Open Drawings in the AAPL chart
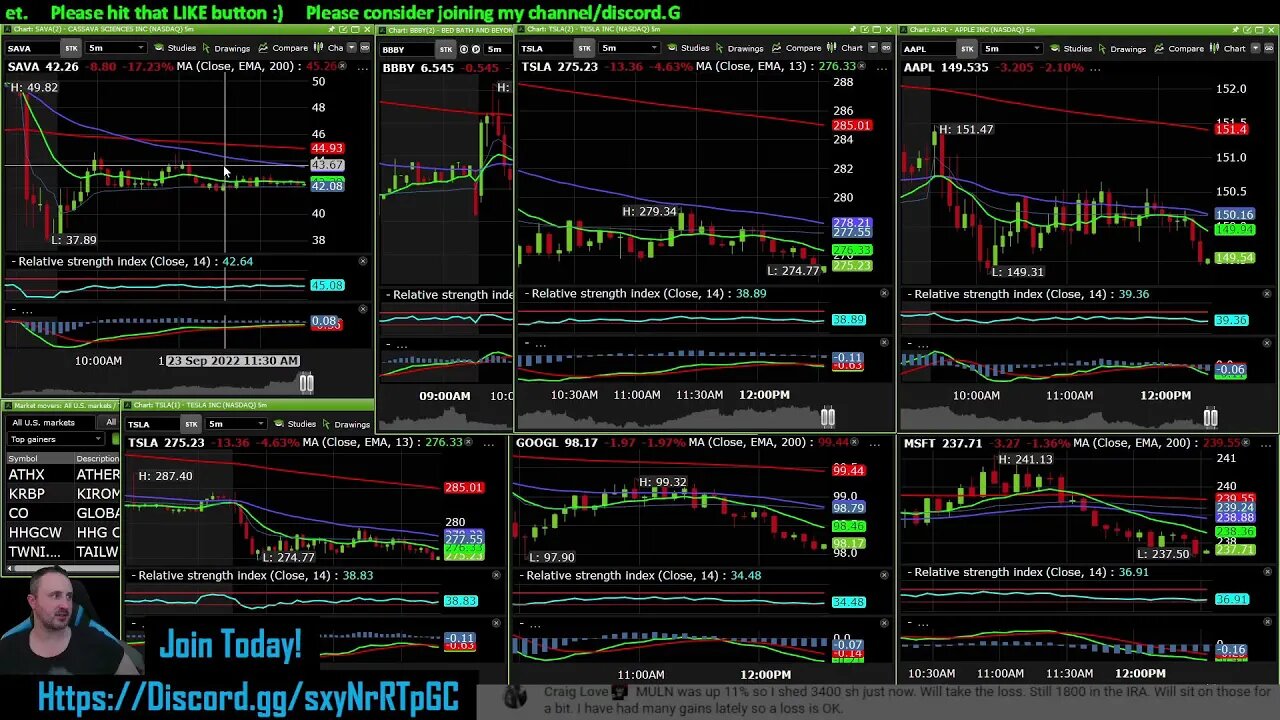 [1121, 48]
